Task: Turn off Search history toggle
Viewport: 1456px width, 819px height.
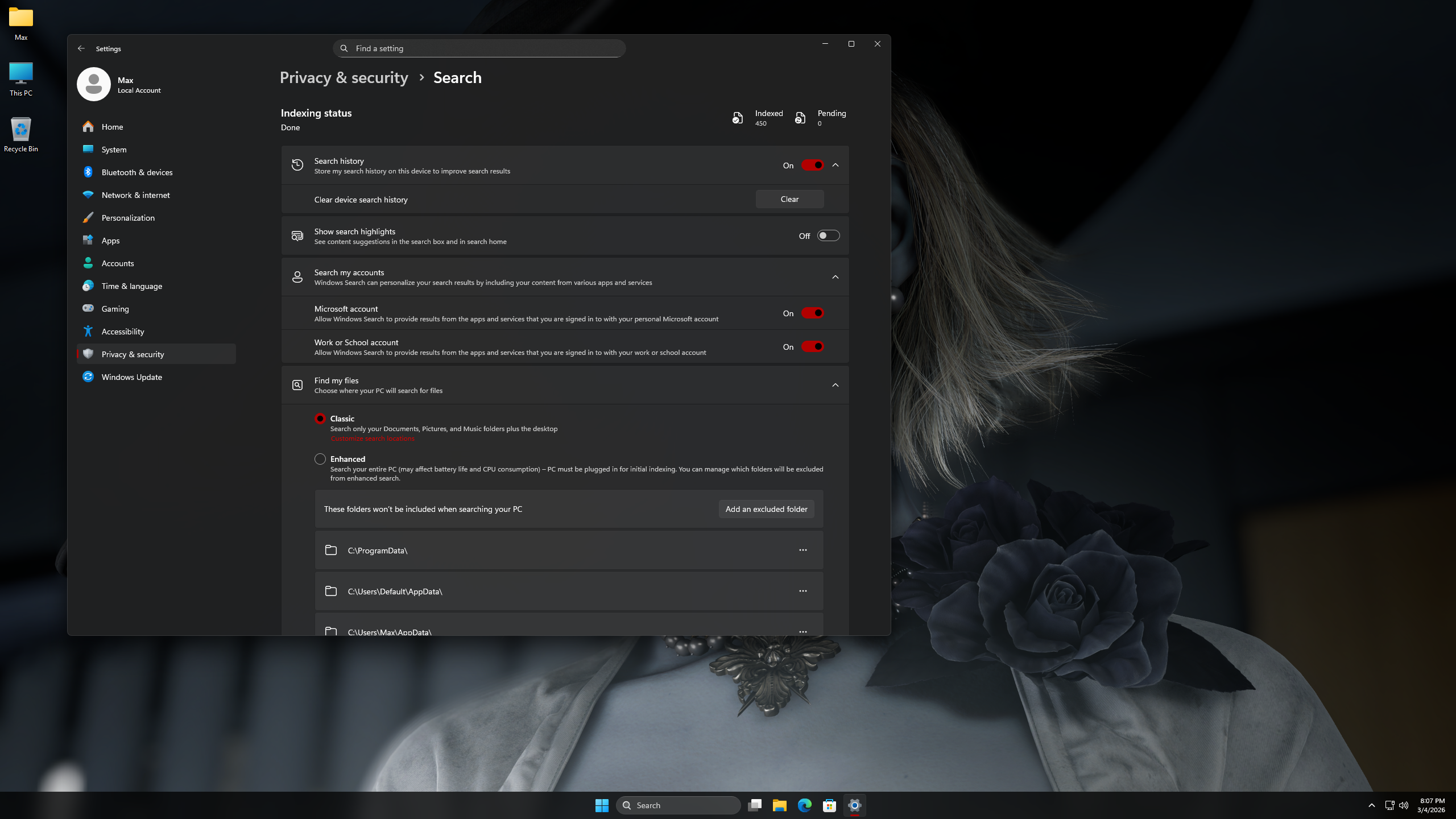Action: 813,166
